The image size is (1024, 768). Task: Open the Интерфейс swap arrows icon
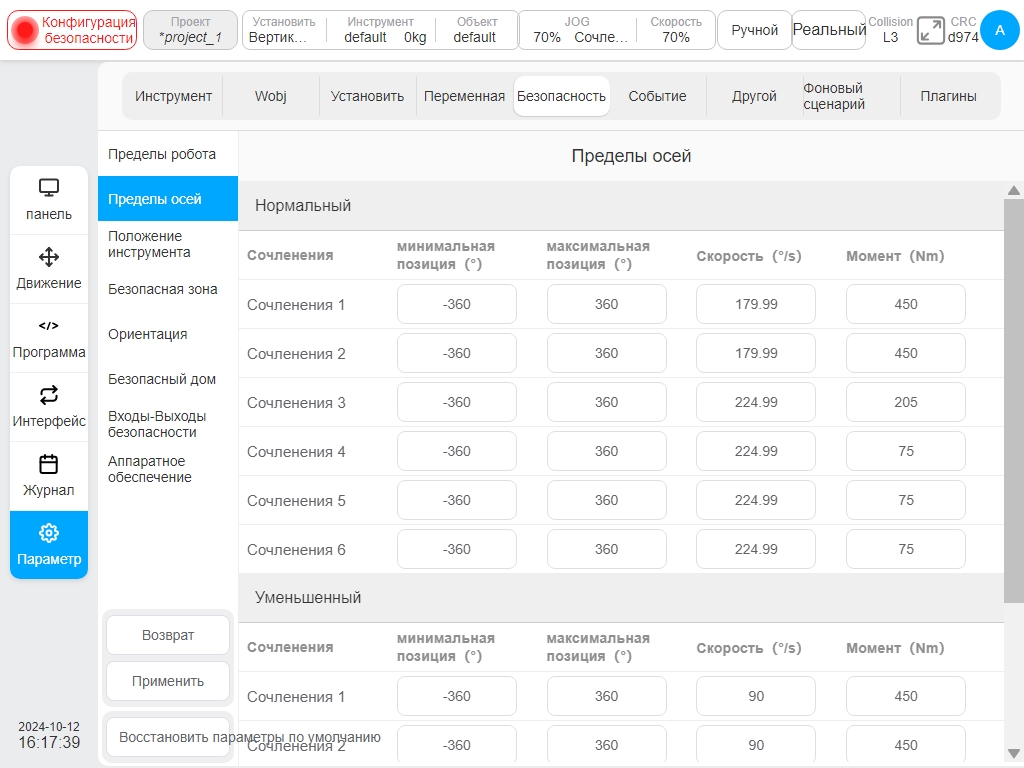(49, 395)
